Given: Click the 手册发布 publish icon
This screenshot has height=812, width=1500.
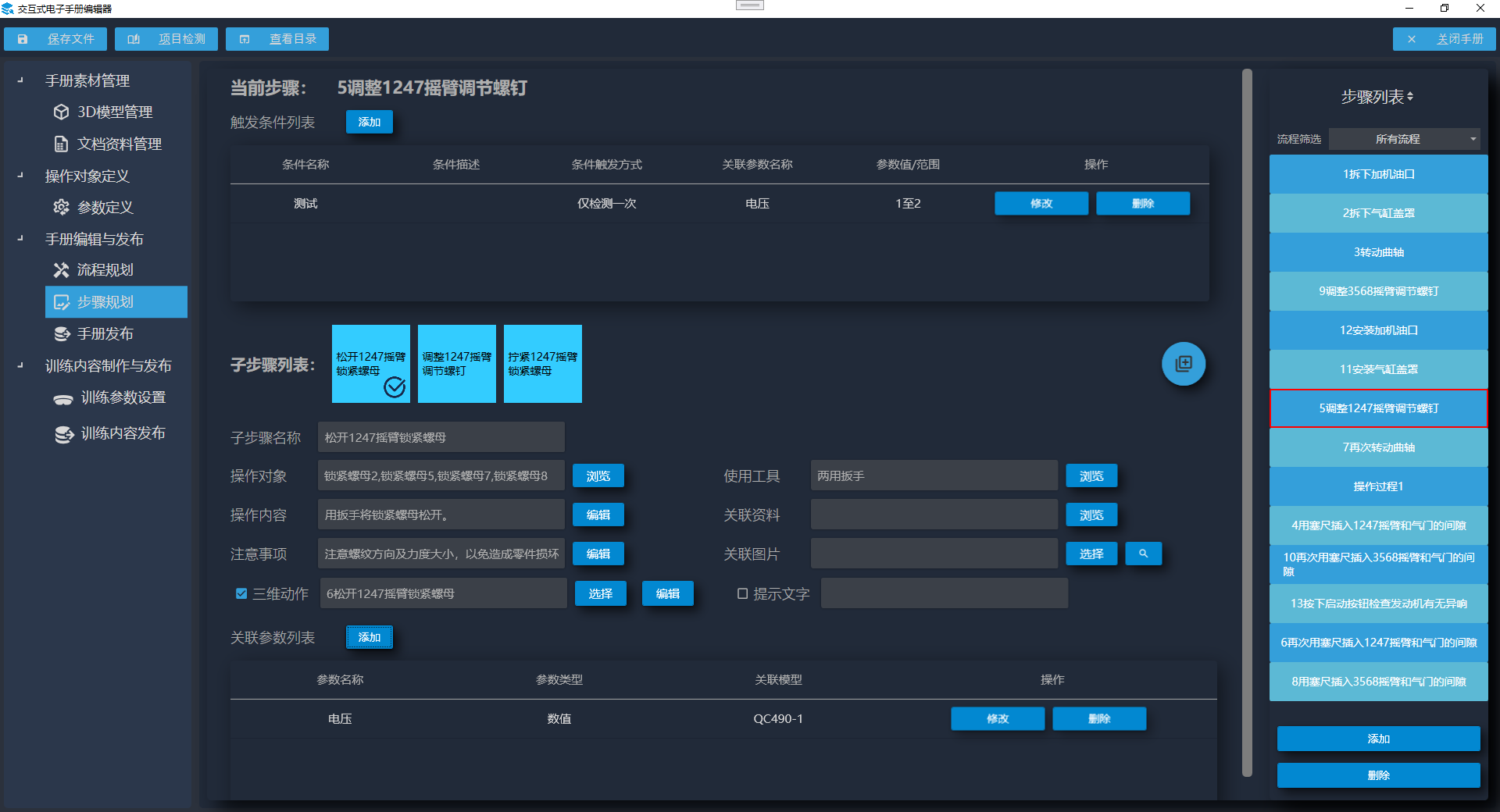Looking at the screenshot, I should click(61, 334).
